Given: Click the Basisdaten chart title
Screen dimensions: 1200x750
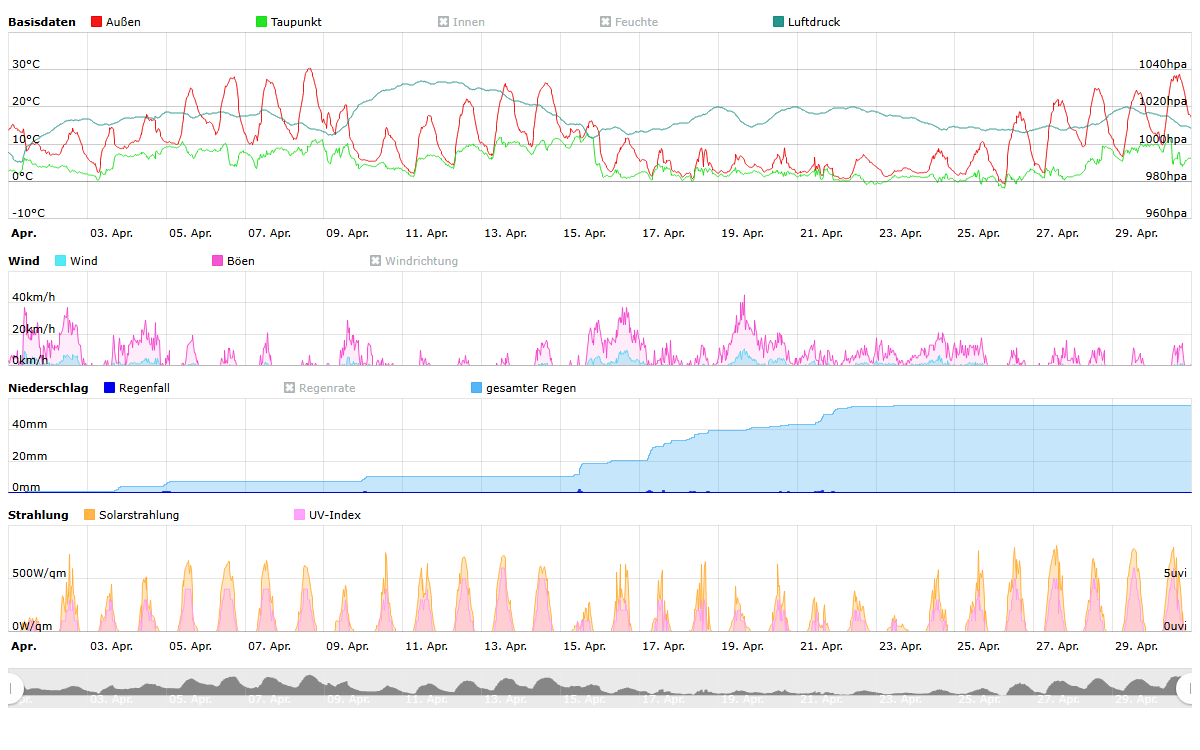Looking at the screenshot, I should coord(41,22).
